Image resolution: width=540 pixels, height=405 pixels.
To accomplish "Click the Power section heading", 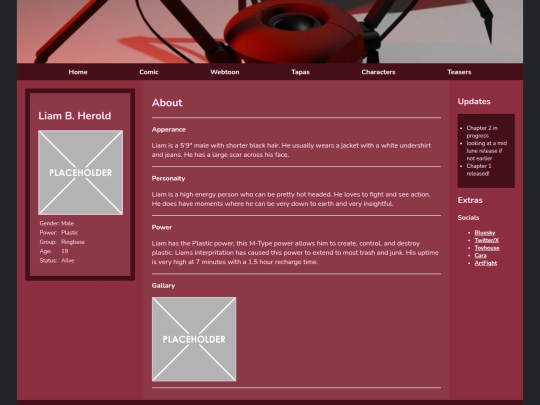I will coord(162,227).
